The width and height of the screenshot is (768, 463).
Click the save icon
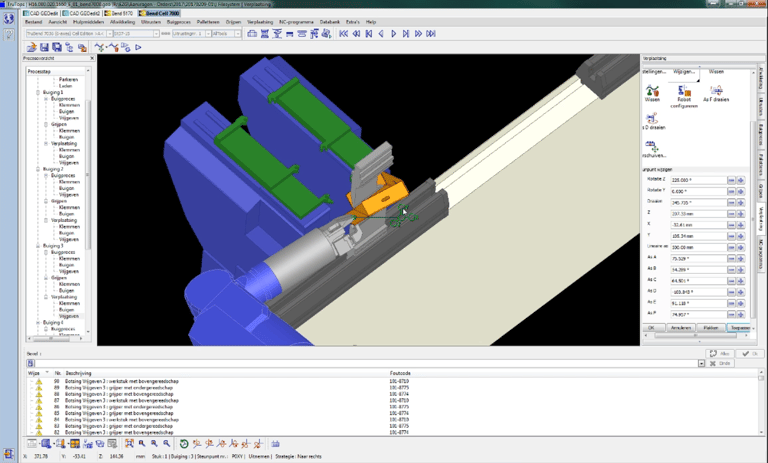click(45, 47)
